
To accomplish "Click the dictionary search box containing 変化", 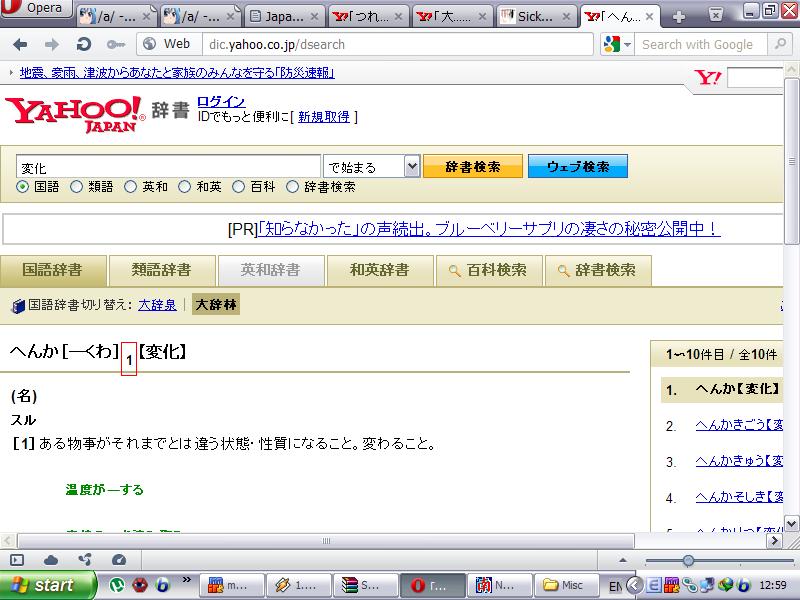I will pyautogui.click(x=168, y=167).
